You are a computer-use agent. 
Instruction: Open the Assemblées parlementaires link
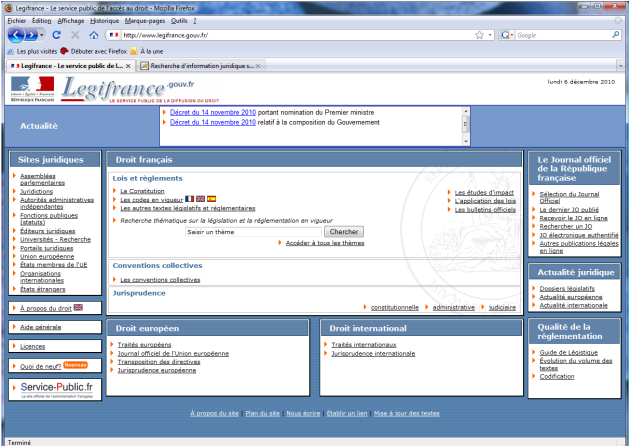click(42, 179)
